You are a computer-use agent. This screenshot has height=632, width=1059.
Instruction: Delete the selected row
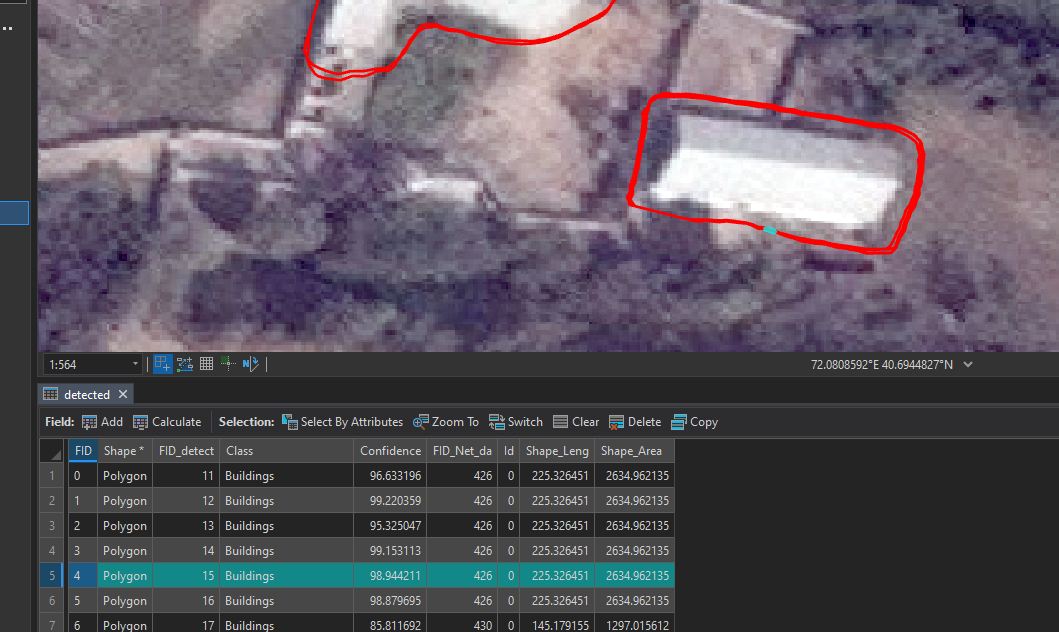[x=635, y=421]
